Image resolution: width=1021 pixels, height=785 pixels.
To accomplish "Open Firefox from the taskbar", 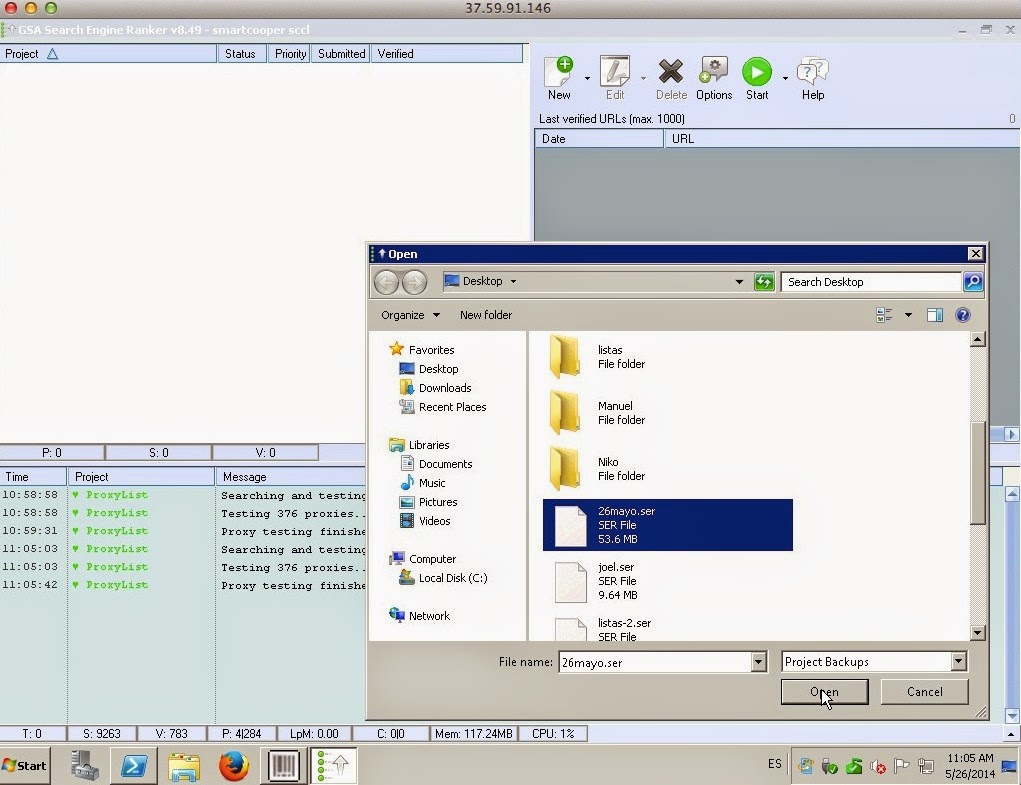I will tap(234, 765).
